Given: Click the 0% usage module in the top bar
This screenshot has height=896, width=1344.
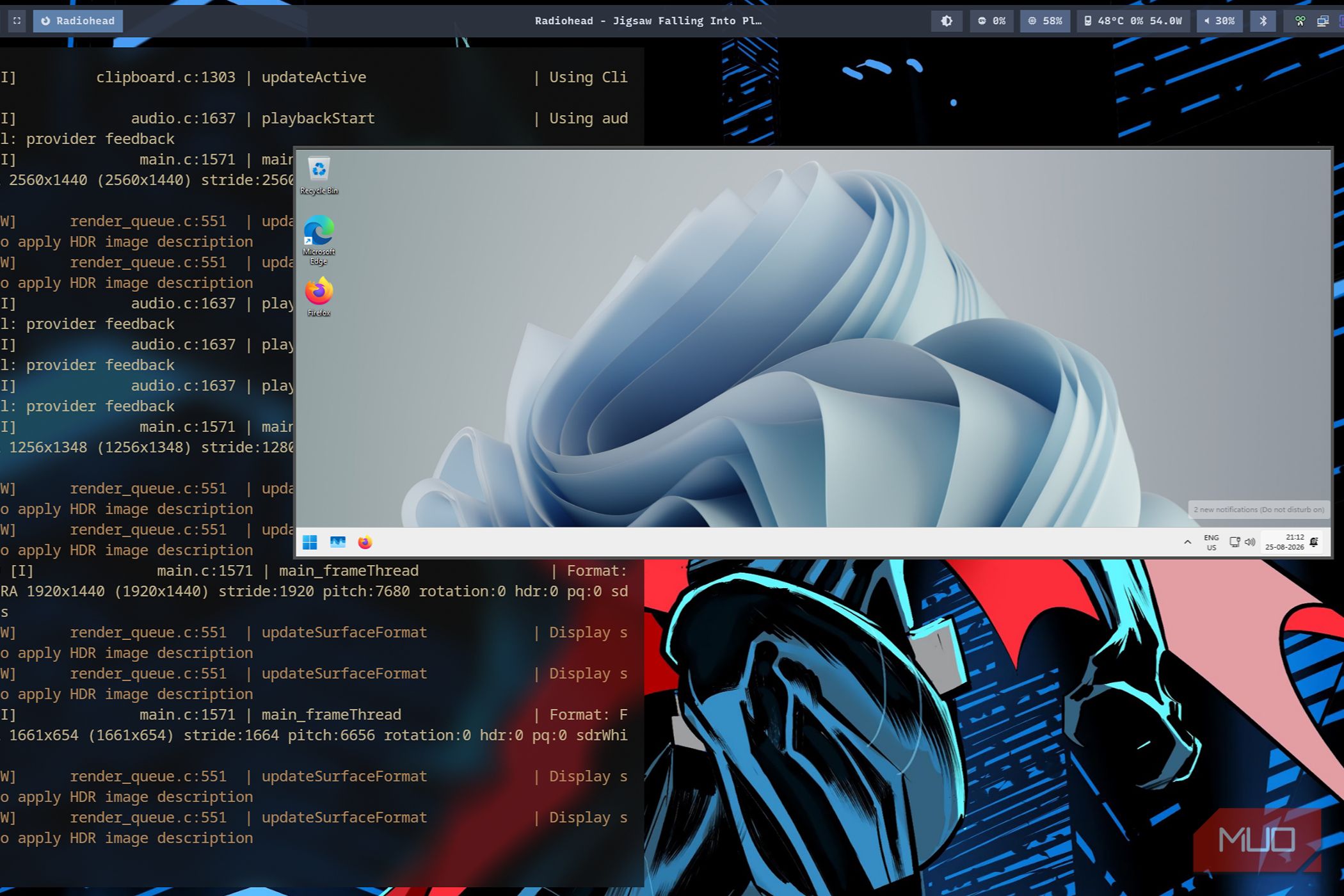Looking at the screenshot, I should tap(991, 20).
